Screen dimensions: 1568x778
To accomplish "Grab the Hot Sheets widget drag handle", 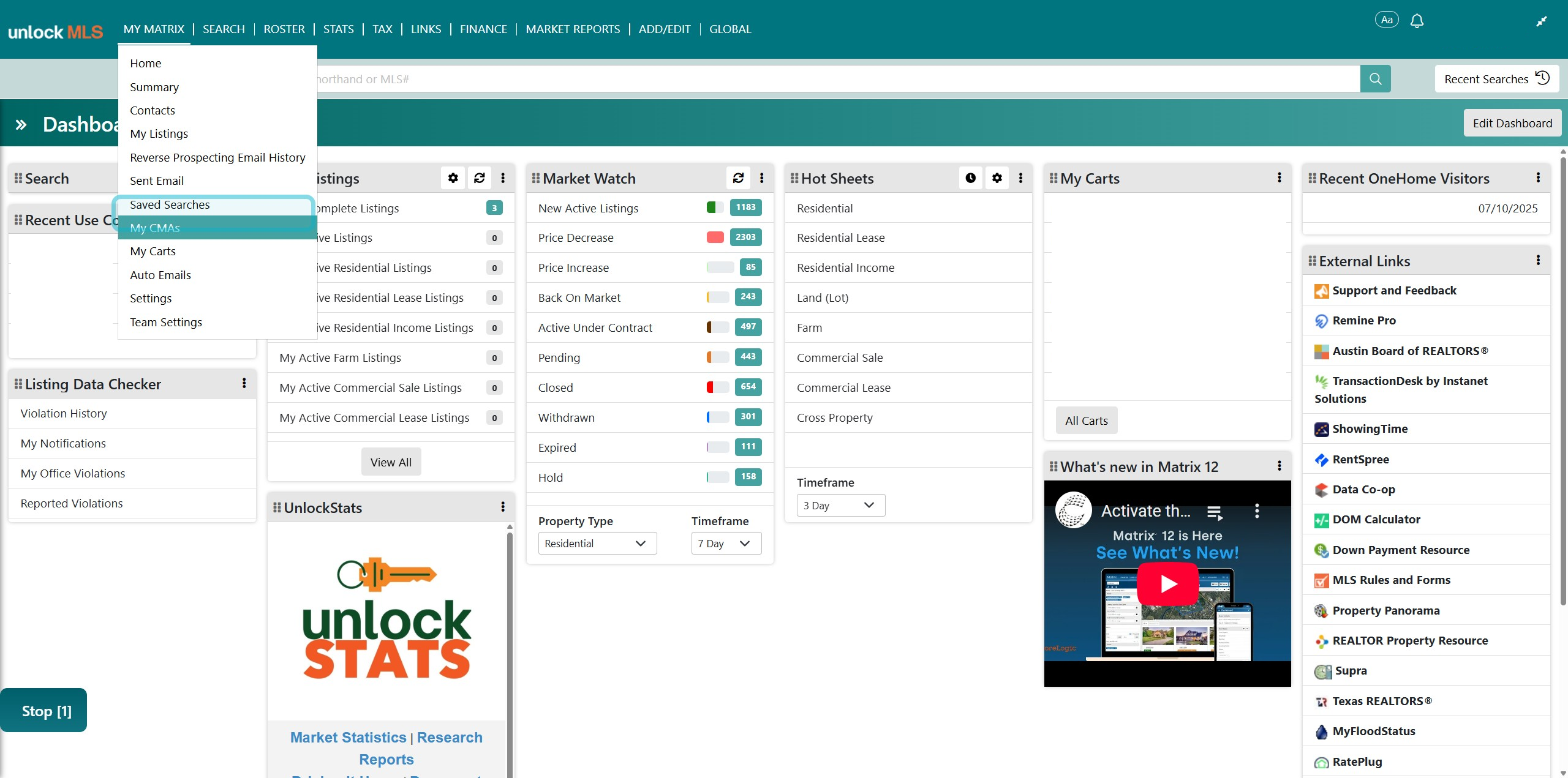I will pyautogui.click(x=794, y=178).
